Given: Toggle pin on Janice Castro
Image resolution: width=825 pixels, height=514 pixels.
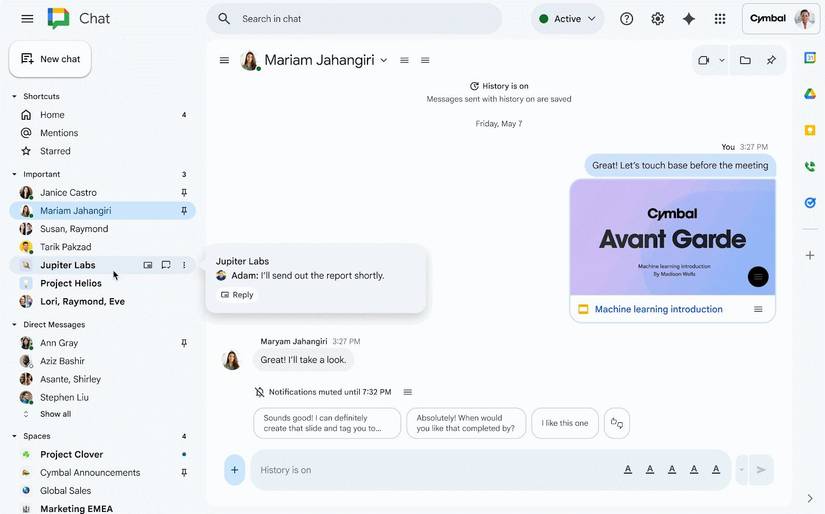Looking at the screenshot, I should pos(184,193).
